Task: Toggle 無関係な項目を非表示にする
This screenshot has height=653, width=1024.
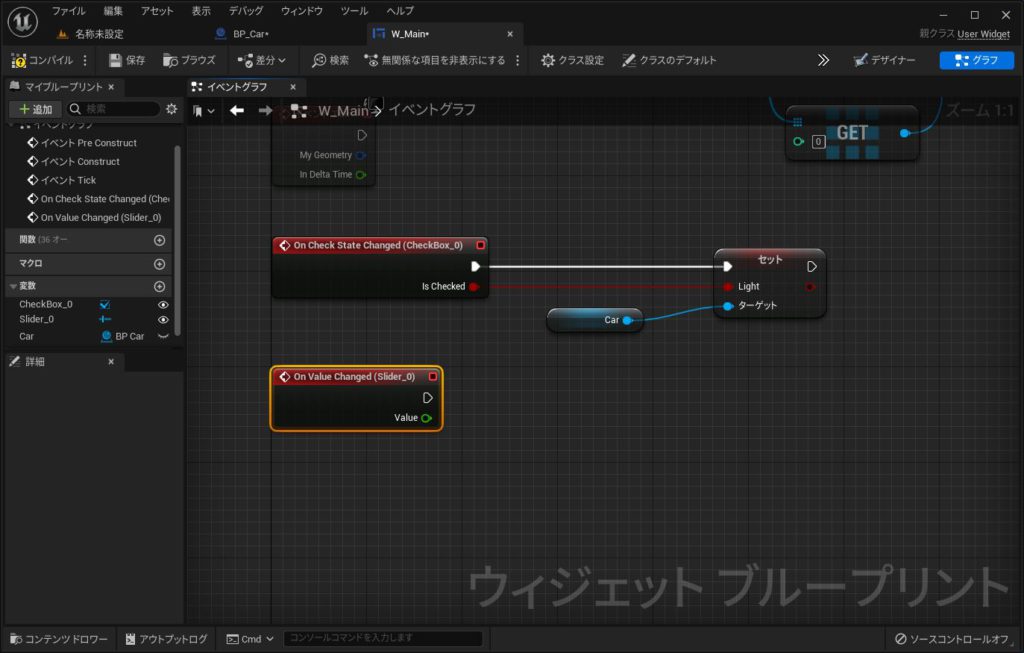Action: point(435,60)
